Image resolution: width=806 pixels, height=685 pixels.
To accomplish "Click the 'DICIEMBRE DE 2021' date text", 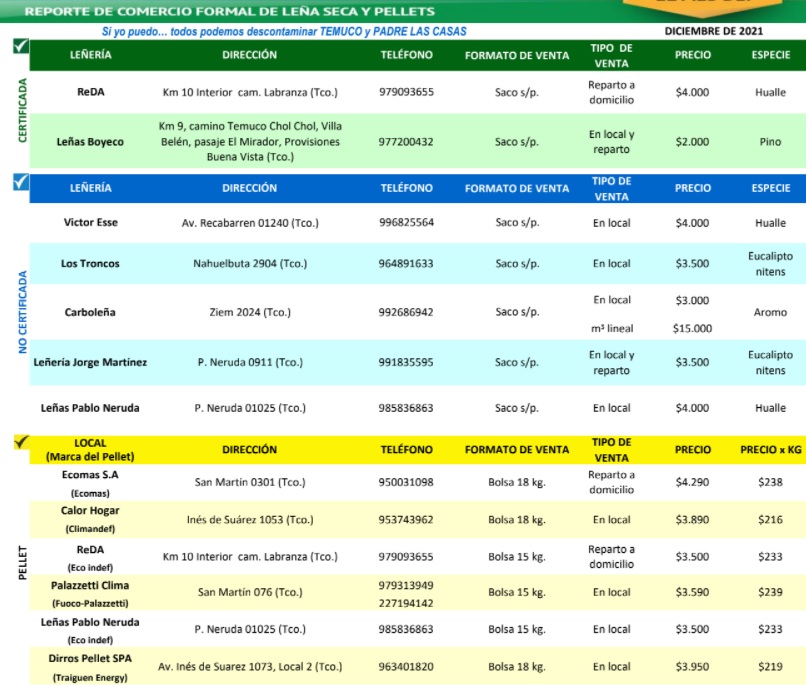I will 713,31.
